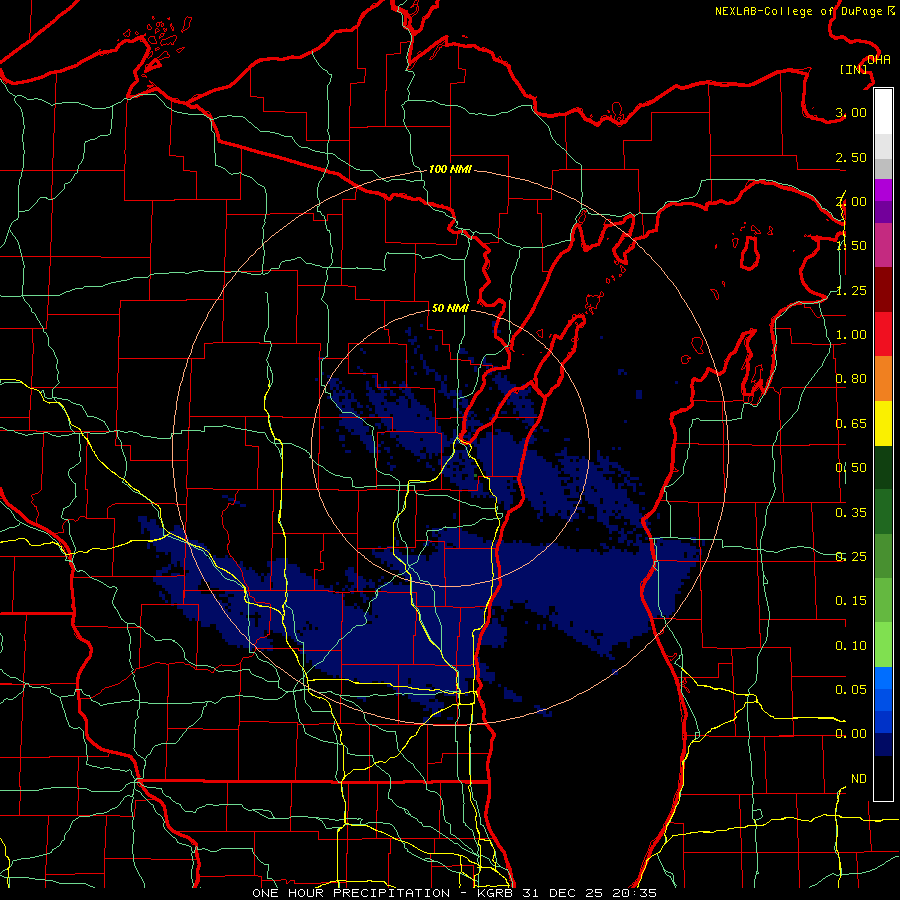The image size is (900, 900).
Task: Click the 0.50 legend value
Action: click(851, 468)
